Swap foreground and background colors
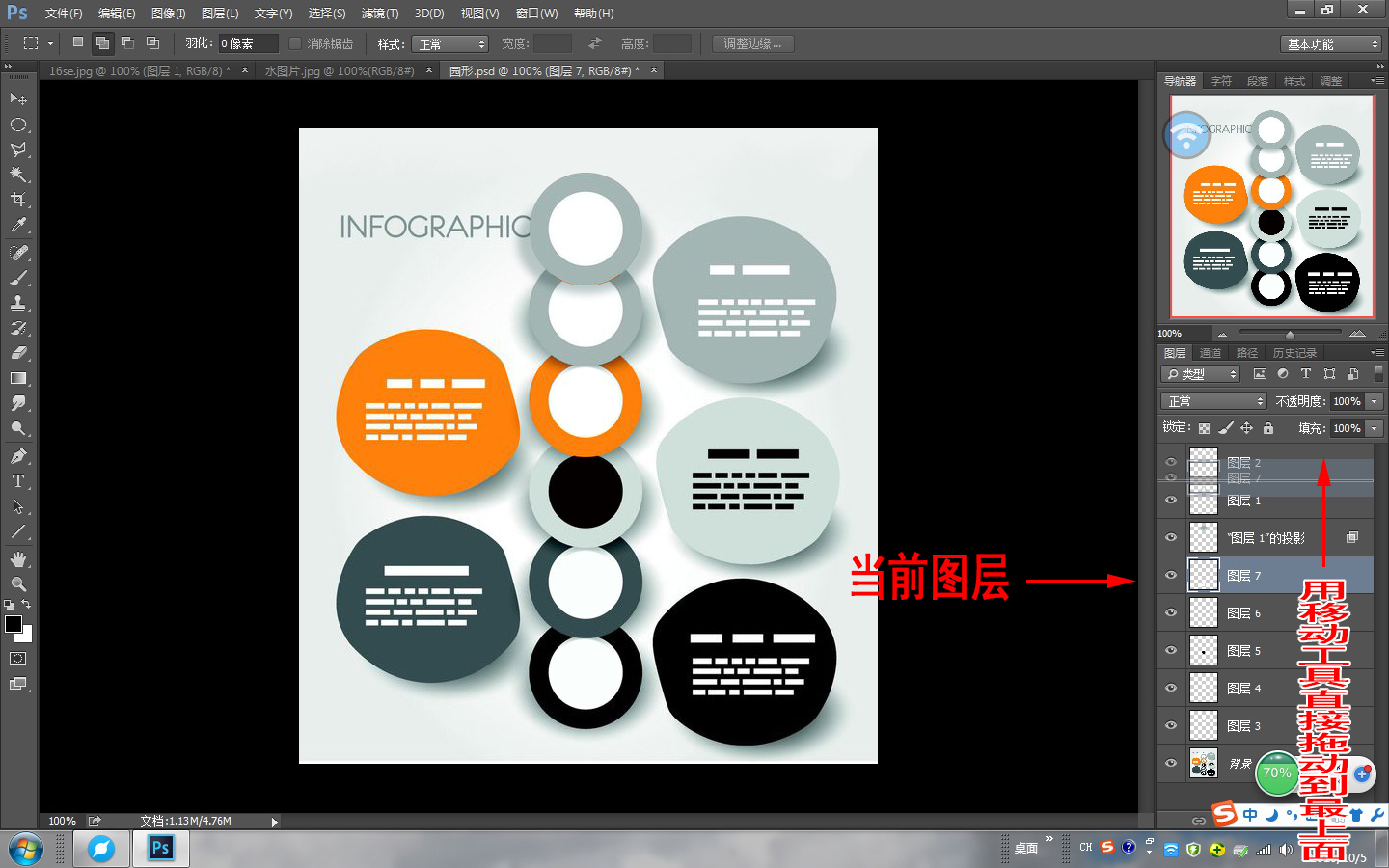Screen dimensions: 1389x868 click(x=26, y=605)
